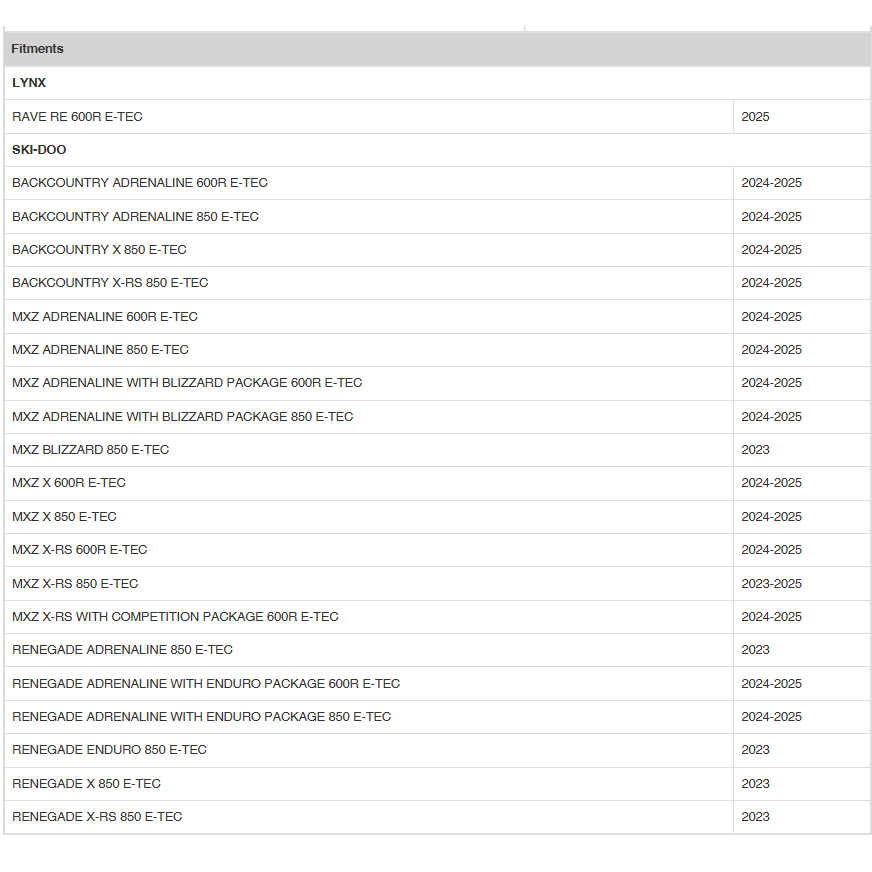Select RENEGADE X 850 E-TEC model

(86, 784)
